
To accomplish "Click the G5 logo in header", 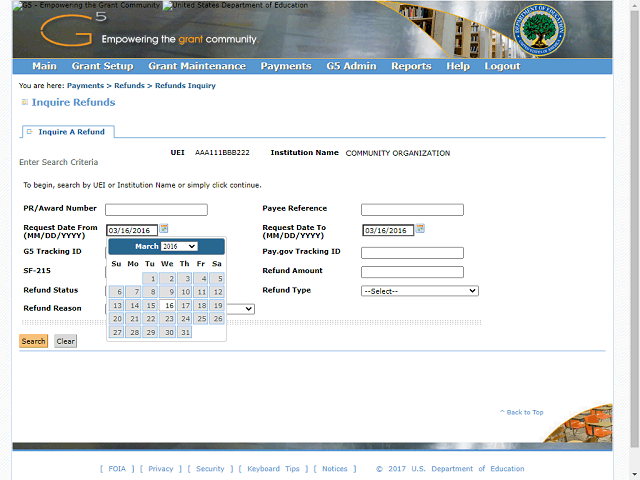I will pyautogui.click(x=74, y=29).
